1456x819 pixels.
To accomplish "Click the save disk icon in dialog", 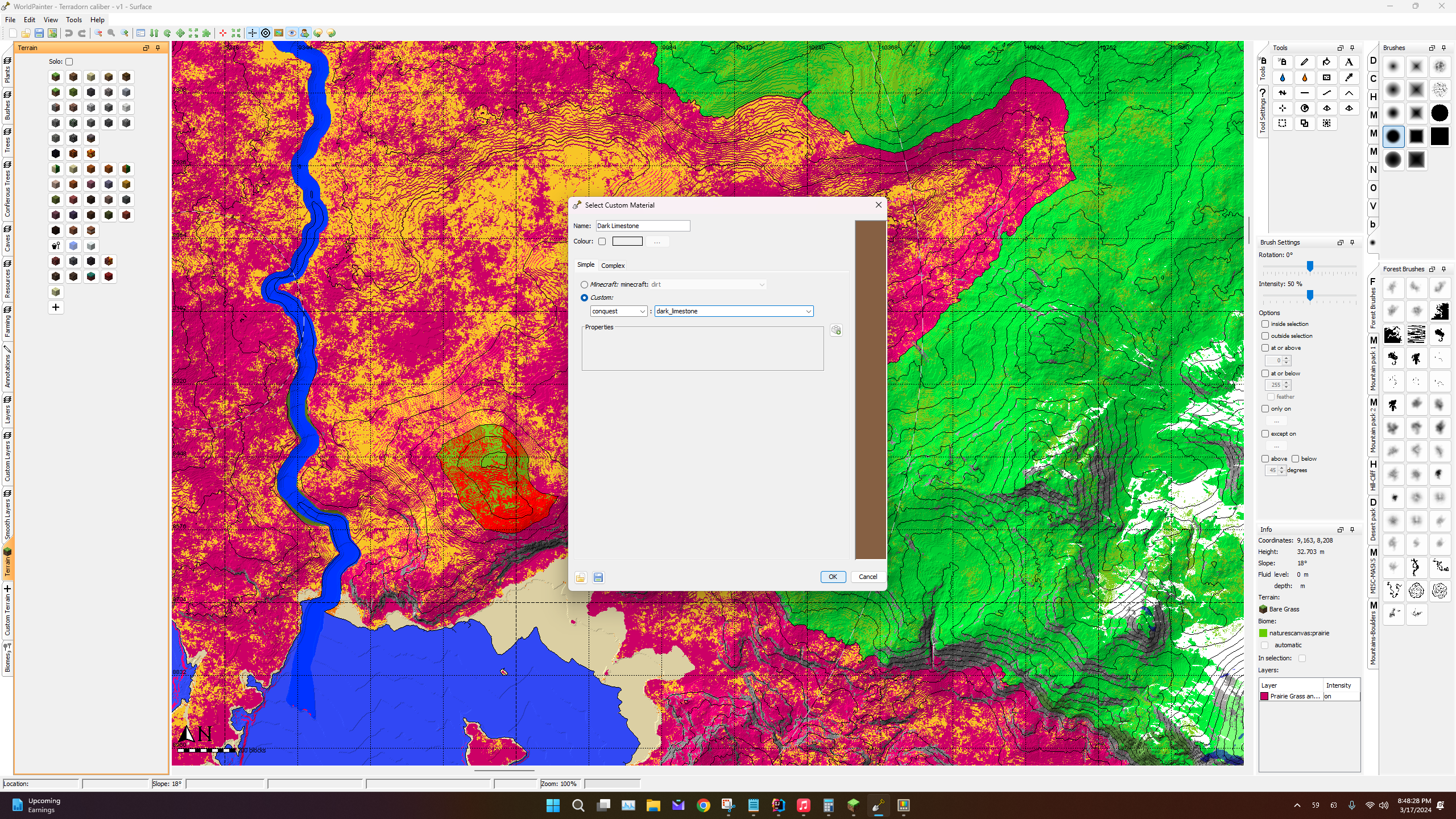I will coord(598,577).
